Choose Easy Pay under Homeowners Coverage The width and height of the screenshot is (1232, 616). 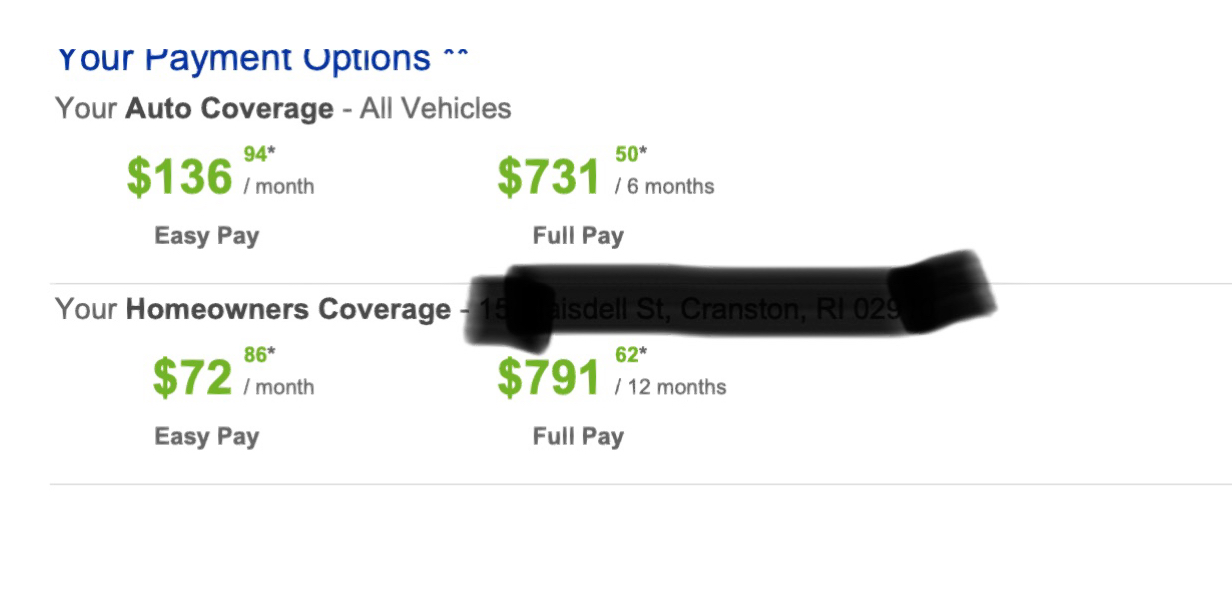click(207, 436)
